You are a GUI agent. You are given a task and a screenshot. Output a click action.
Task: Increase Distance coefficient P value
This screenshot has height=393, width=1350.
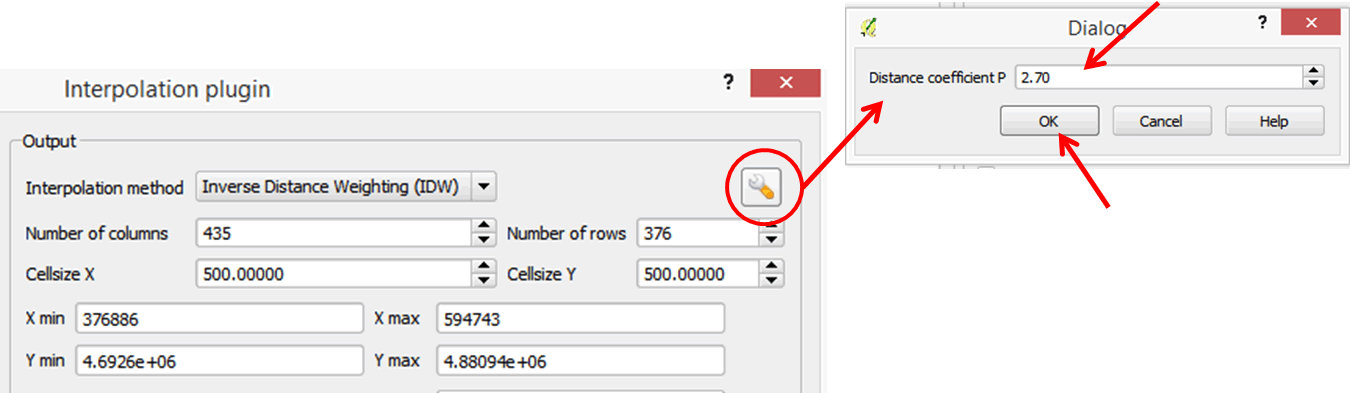(1313, 71)
